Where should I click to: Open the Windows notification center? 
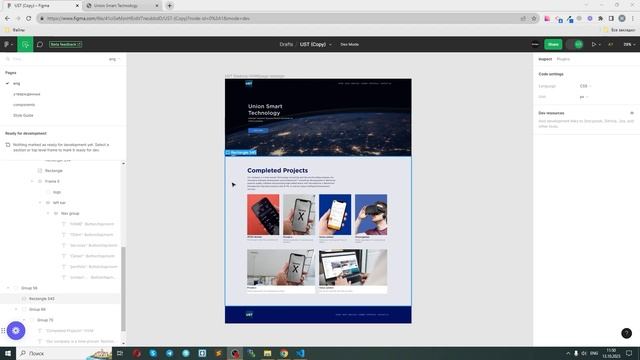pyautogui.click(x=629, y=353)
